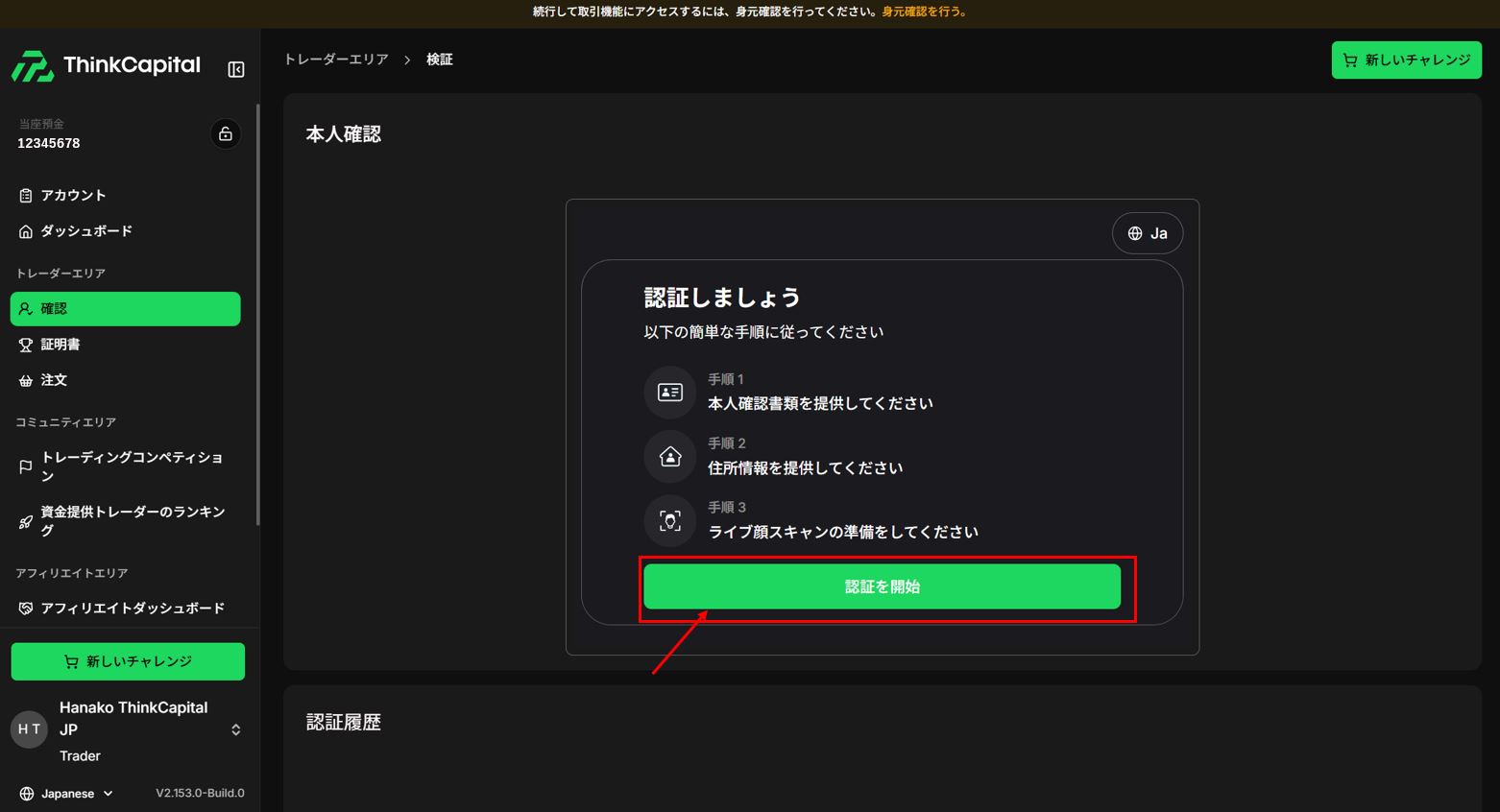
Task: Click the ThinkCapital logo icon
Action: [x=33, y=66]
